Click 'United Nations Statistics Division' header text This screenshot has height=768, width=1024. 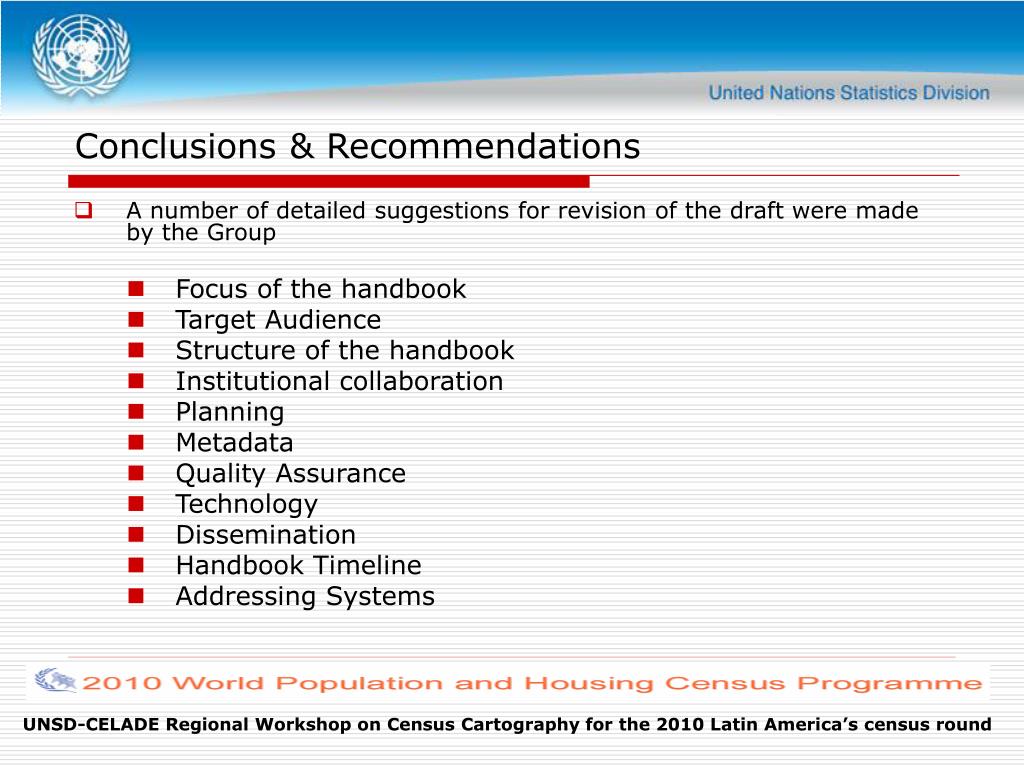click(849, 93)
